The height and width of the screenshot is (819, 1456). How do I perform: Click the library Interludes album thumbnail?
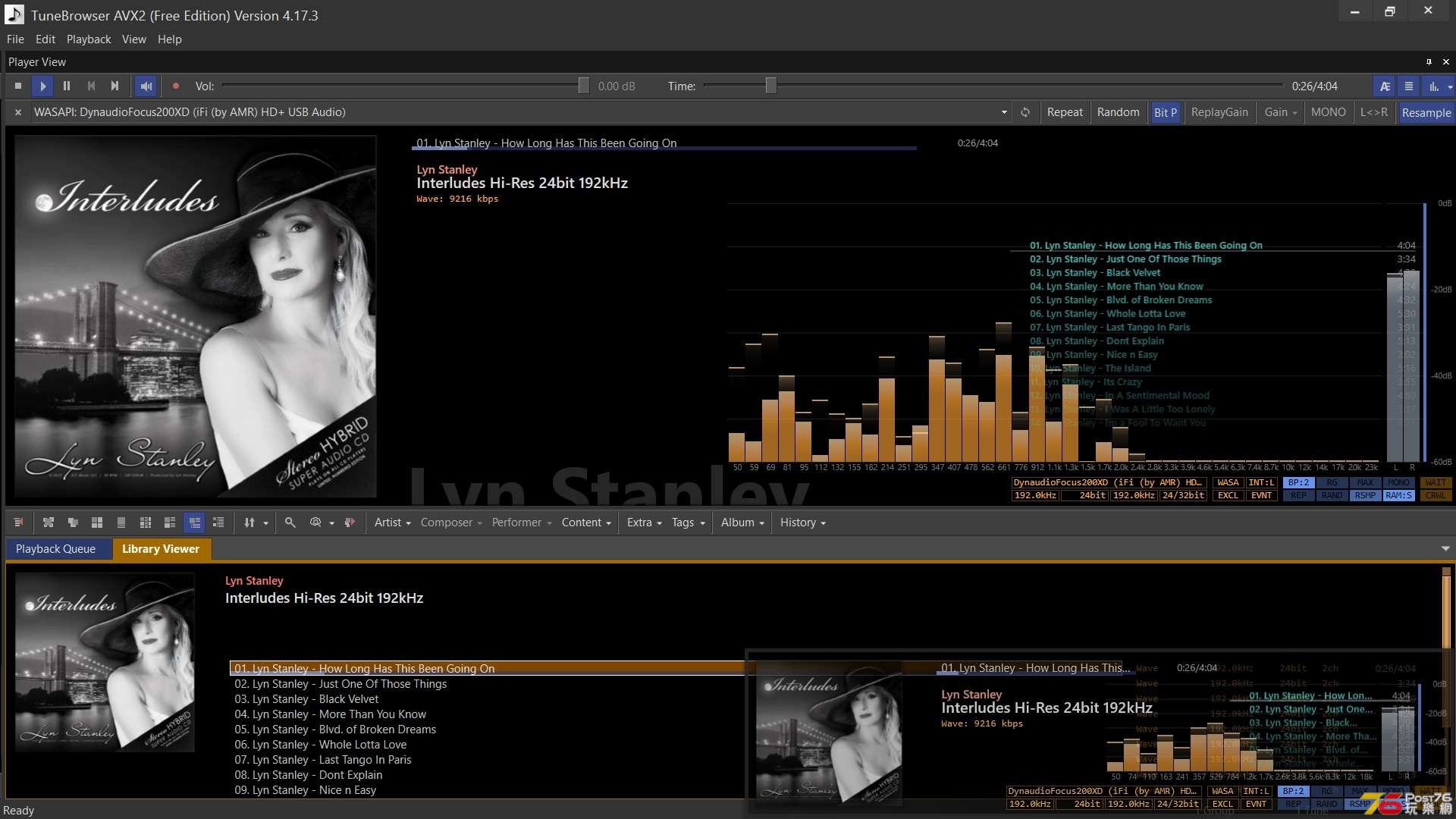click(x=105, y=663)
